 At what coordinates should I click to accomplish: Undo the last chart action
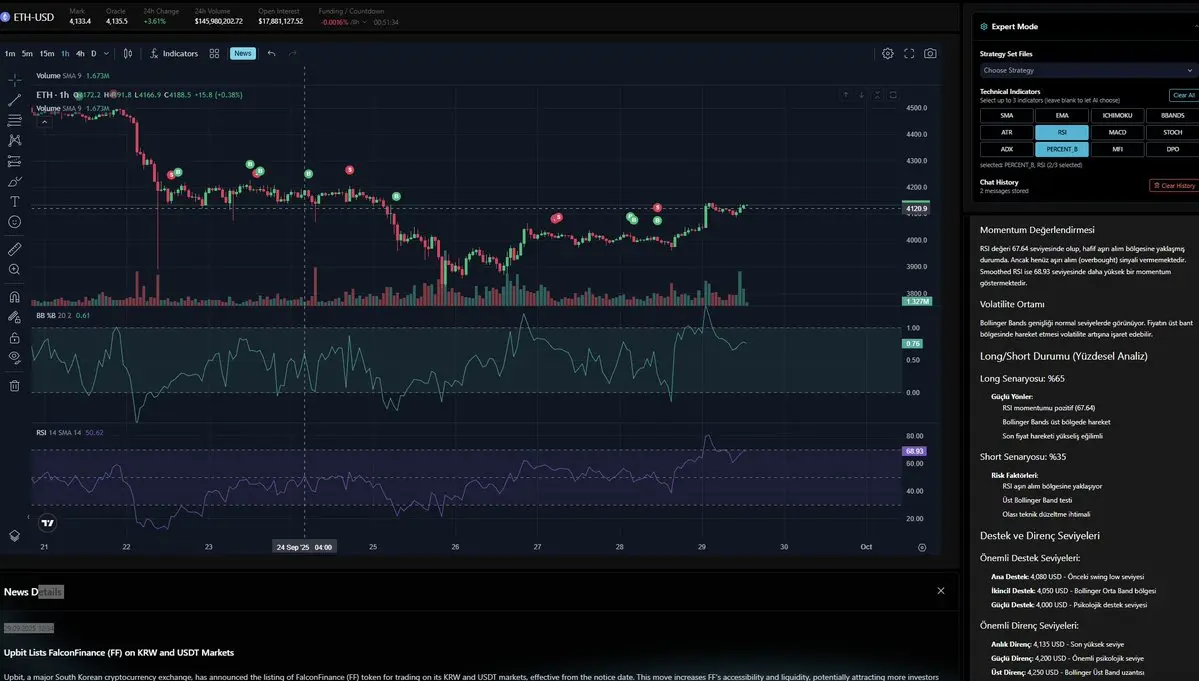(x=271, y=54)
